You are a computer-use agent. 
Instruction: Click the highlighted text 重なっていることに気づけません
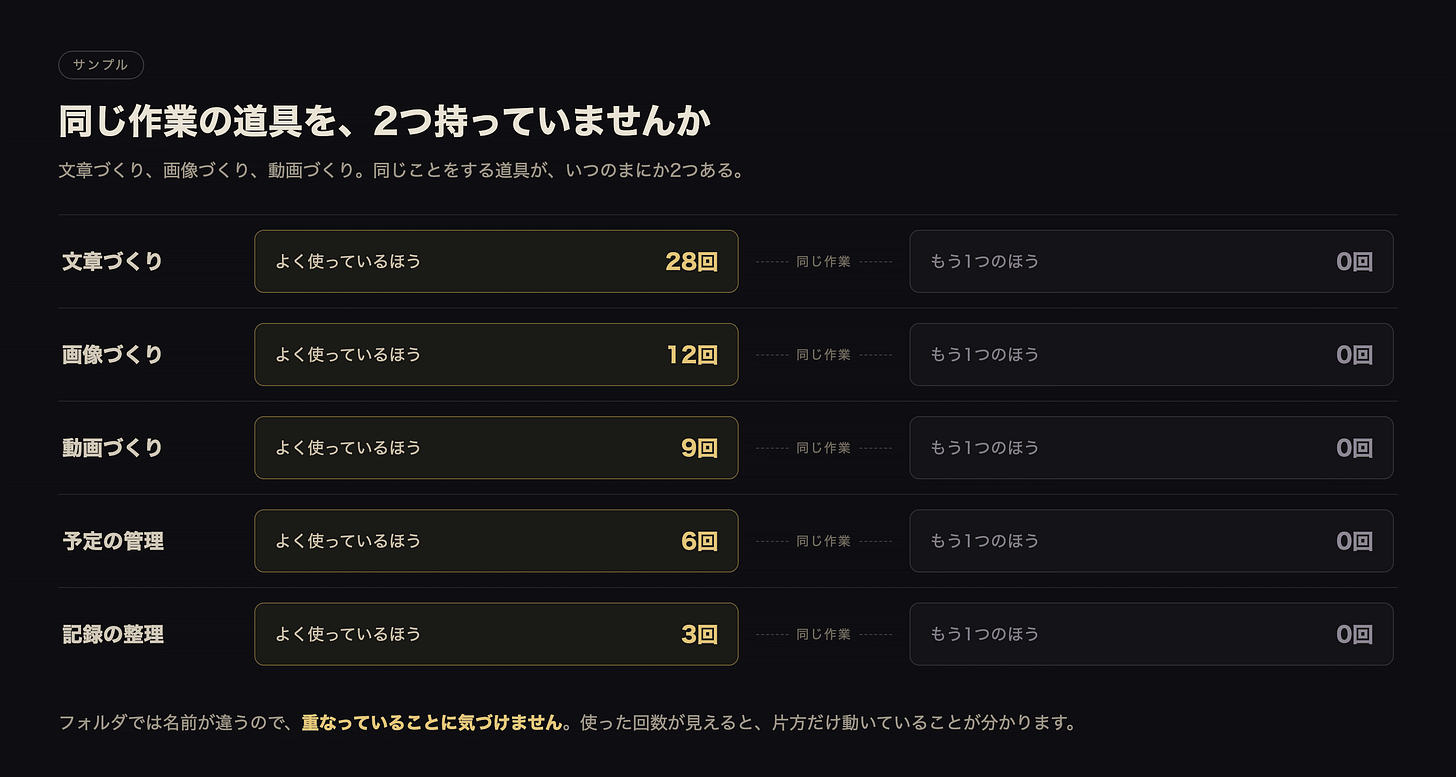point(432,722)
